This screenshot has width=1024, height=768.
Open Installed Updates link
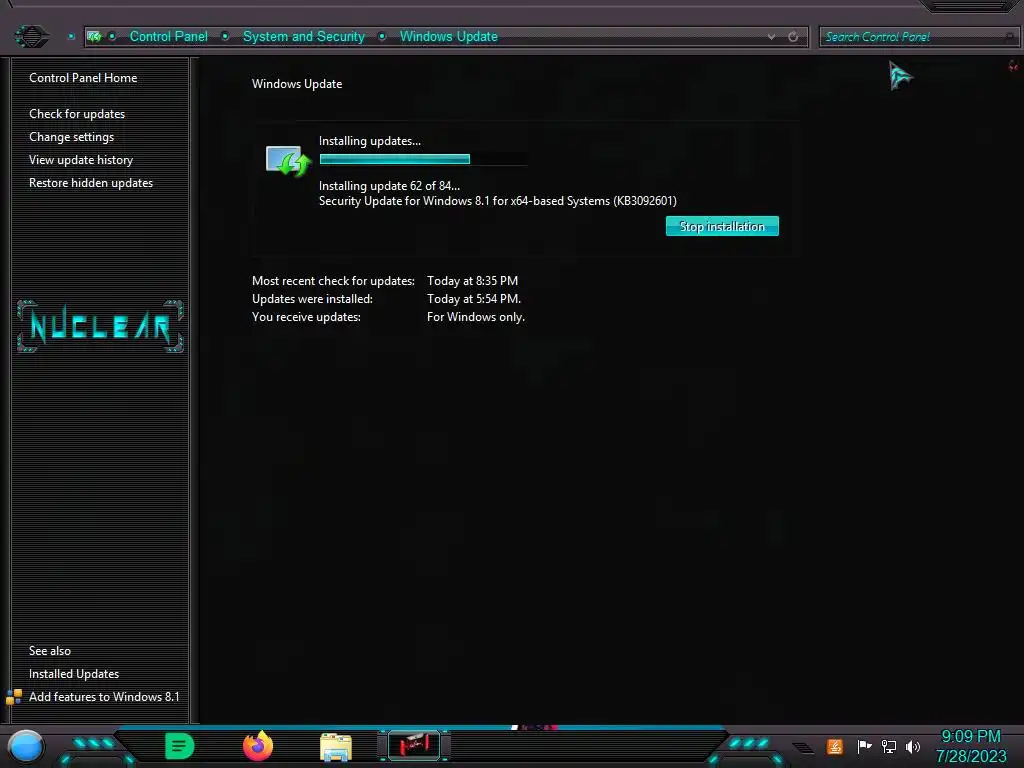(74, 674)
